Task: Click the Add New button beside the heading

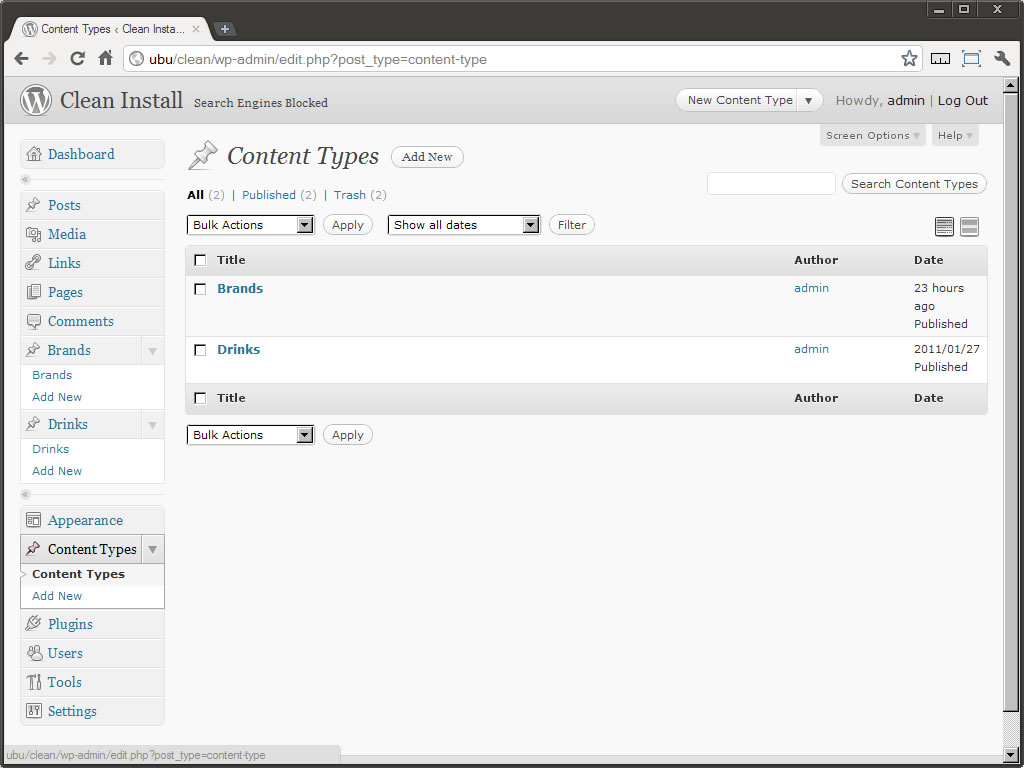Action: [427, 157]
